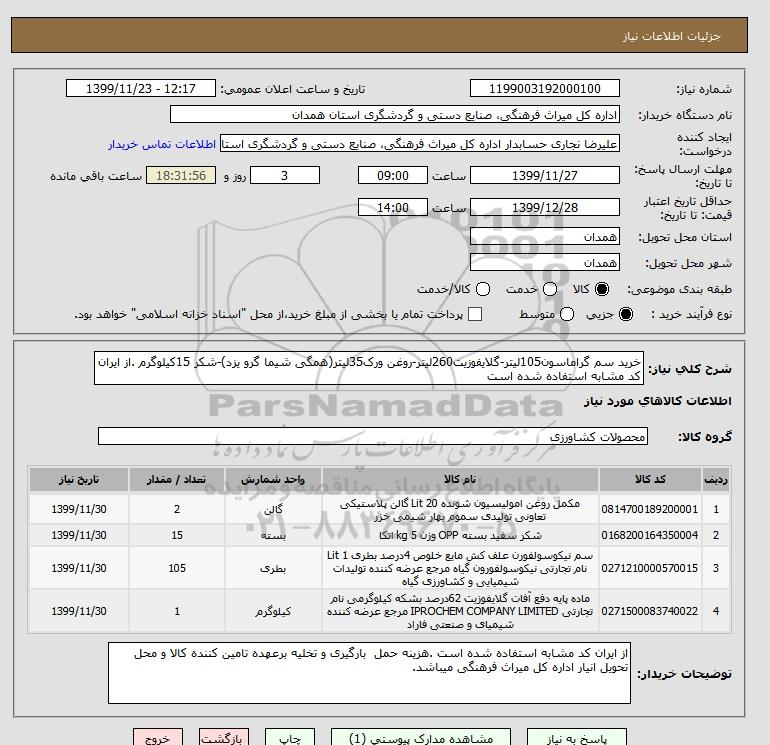Click the تاریخ نیاز column header
This screenshot has width=770, height=745.
(79, 479)
